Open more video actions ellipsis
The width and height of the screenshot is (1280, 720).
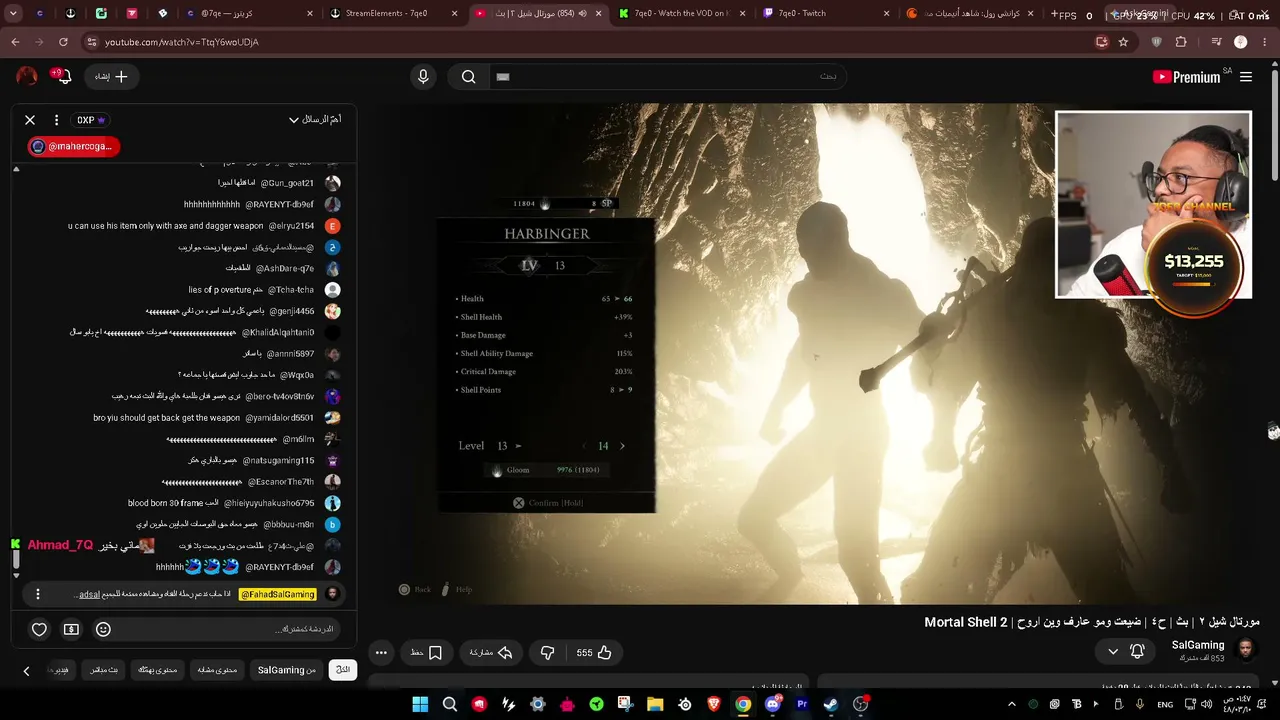[x=381, y=653]
